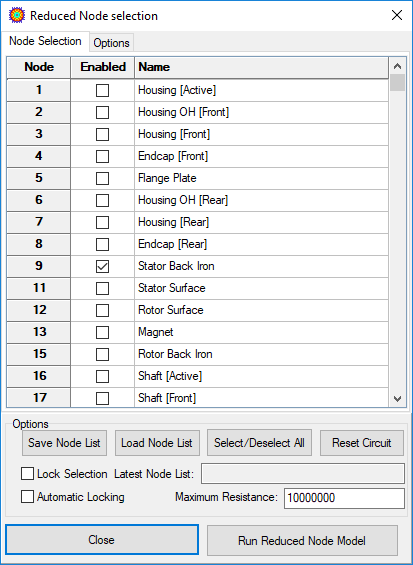This screenshot has height=565, width=413.
Task: Click Save Node List button
Action: (x=65, y=443)
